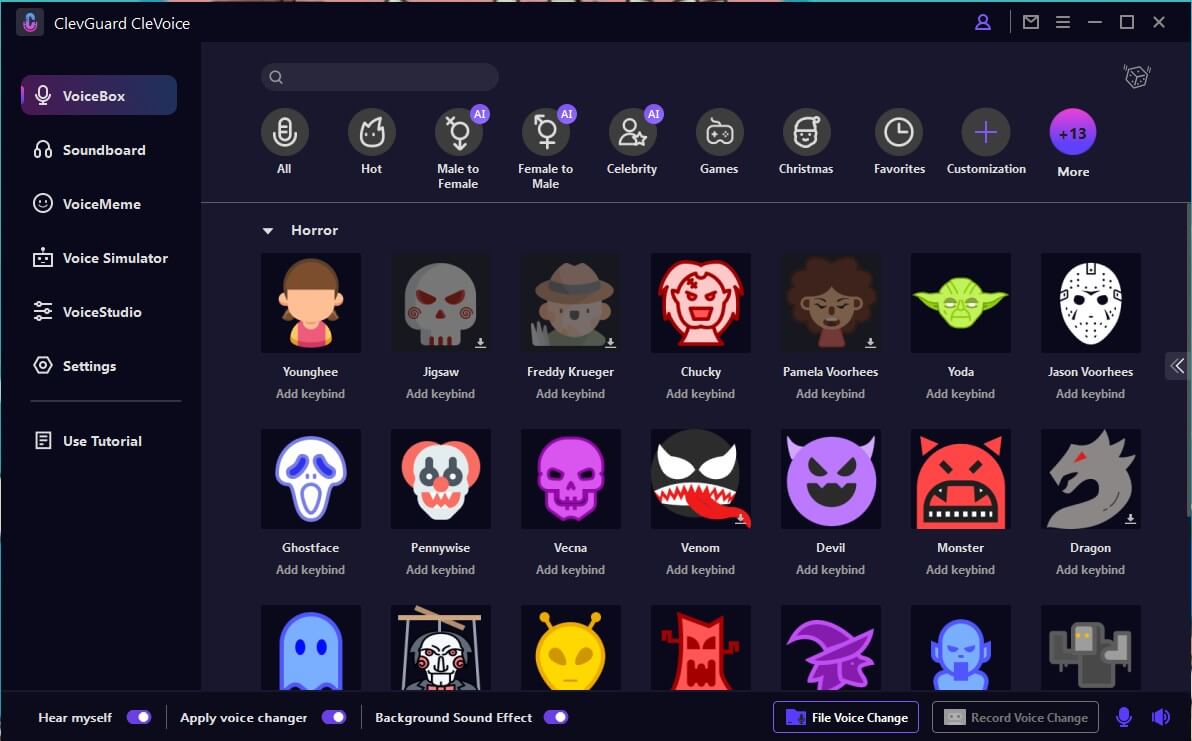Open the mail messages icon
This screenshot has height=741, width=1192.
click(1031, 22)
